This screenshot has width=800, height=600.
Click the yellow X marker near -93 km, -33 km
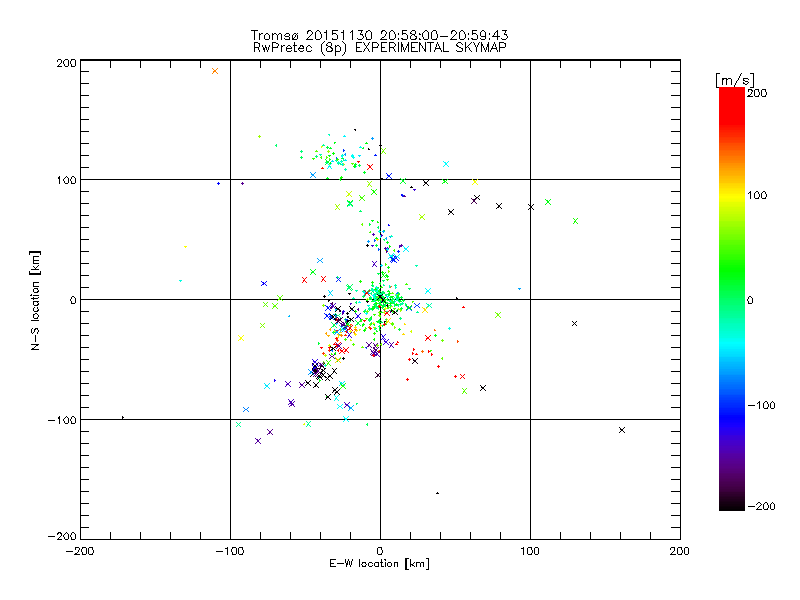point(241,338)
